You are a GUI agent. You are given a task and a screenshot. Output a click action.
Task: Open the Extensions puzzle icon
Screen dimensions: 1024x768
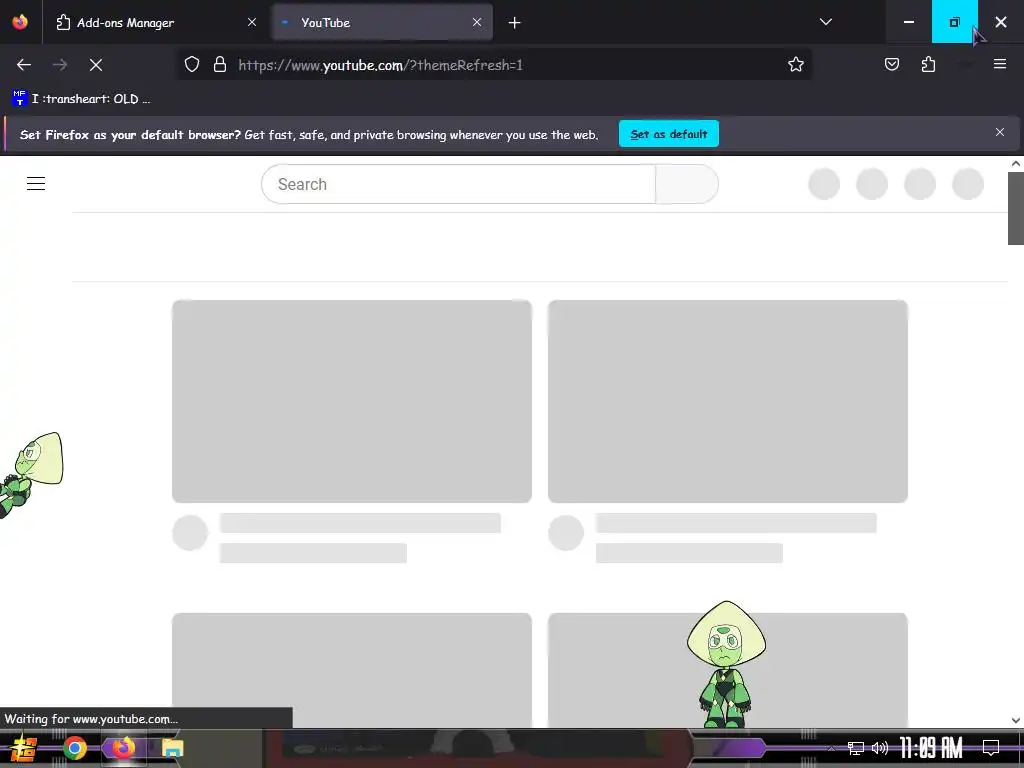tap(928, 65)
